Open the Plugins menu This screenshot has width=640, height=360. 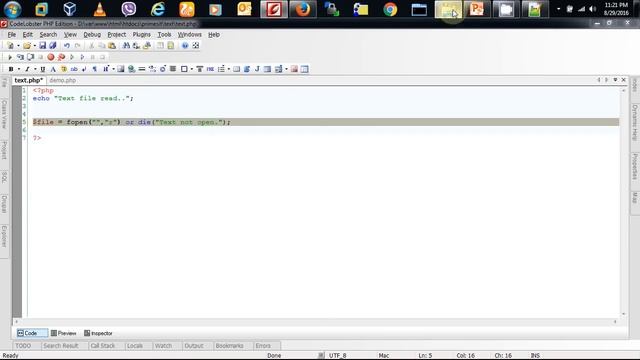click(142, 35)
